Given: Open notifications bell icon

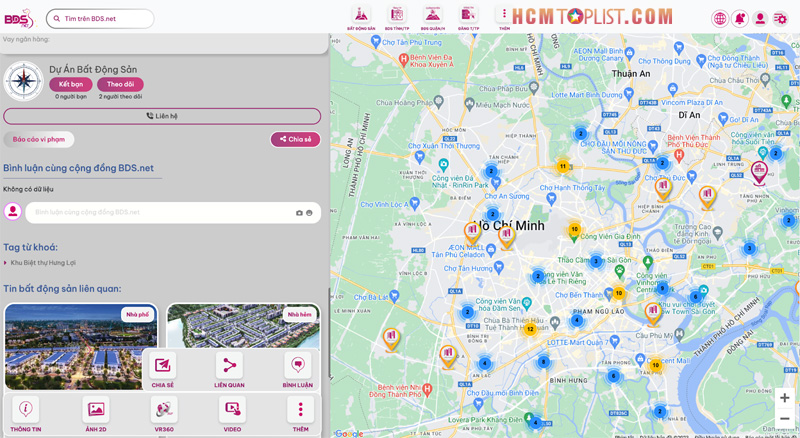Looking at the screenshot, I should (740, 19).
